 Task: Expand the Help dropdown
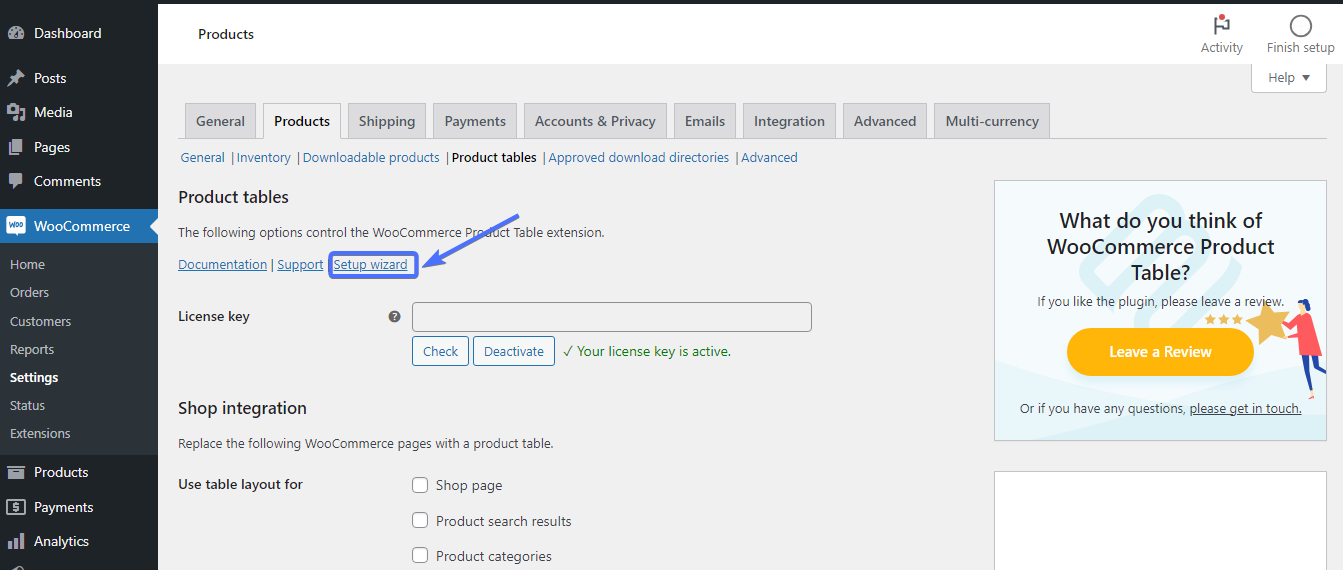(1288, 77)
